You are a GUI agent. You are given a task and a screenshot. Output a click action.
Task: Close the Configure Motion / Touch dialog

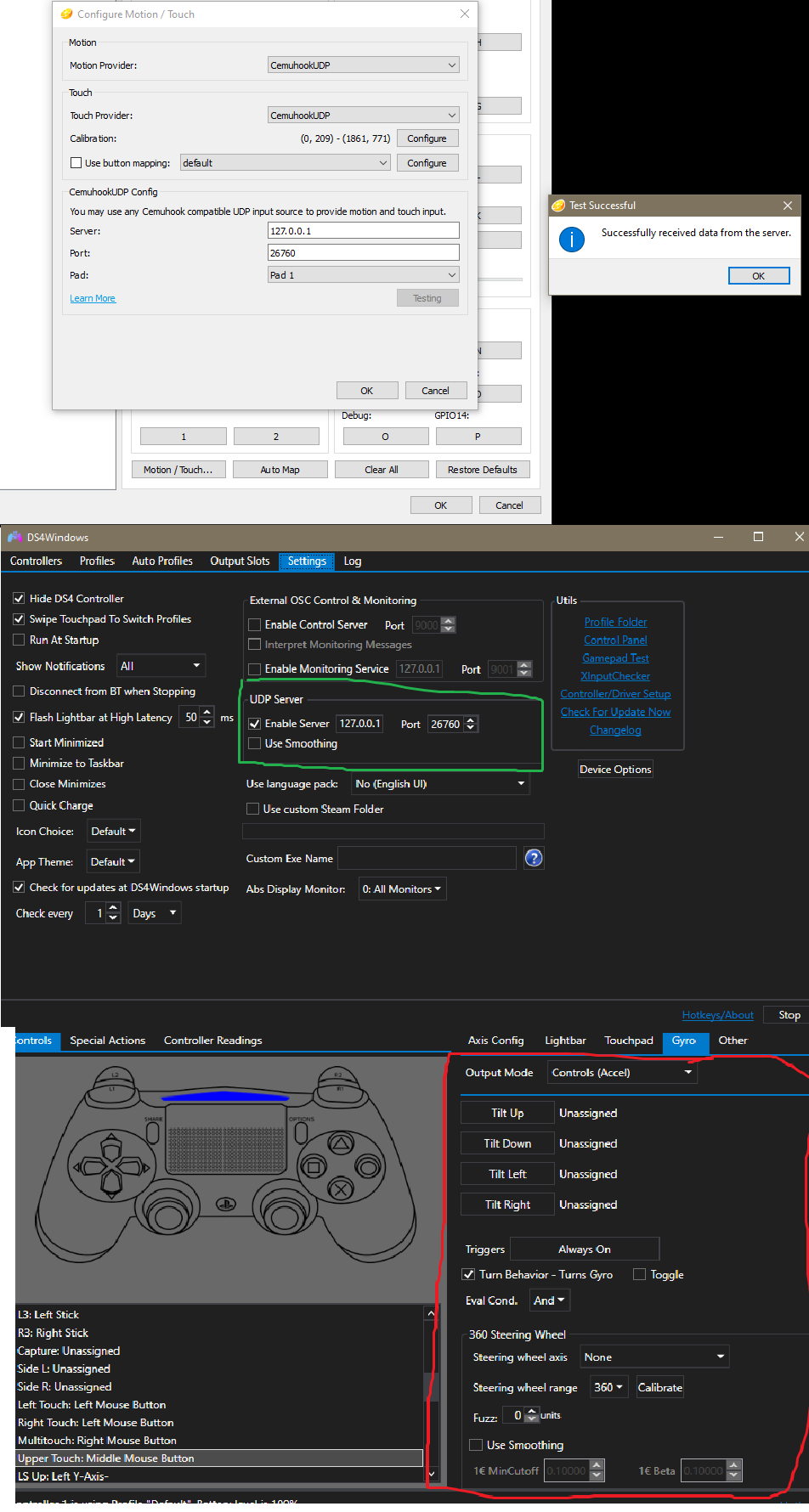coord(465,14)
